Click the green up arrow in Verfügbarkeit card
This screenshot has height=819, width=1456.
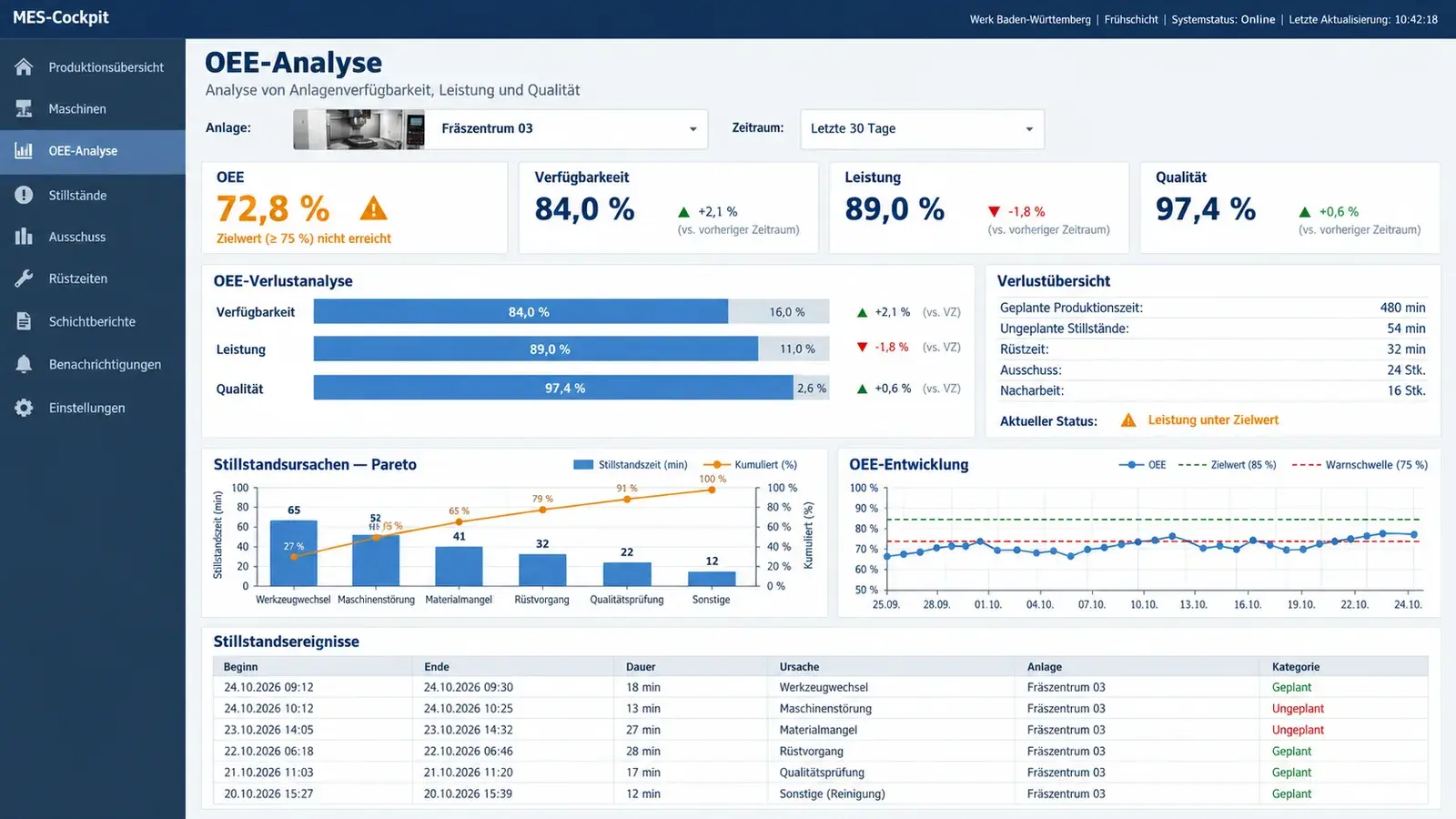(684, 212)
